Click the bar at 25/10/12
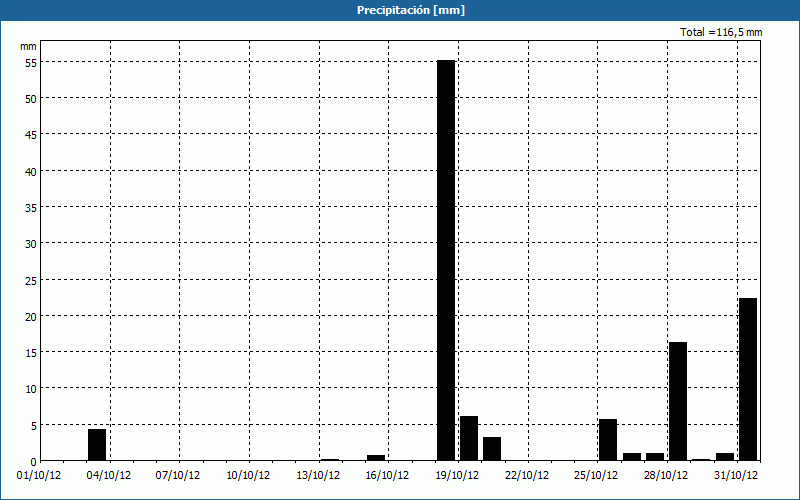Screen dimensions: 800x500 [x=608, y=440]
